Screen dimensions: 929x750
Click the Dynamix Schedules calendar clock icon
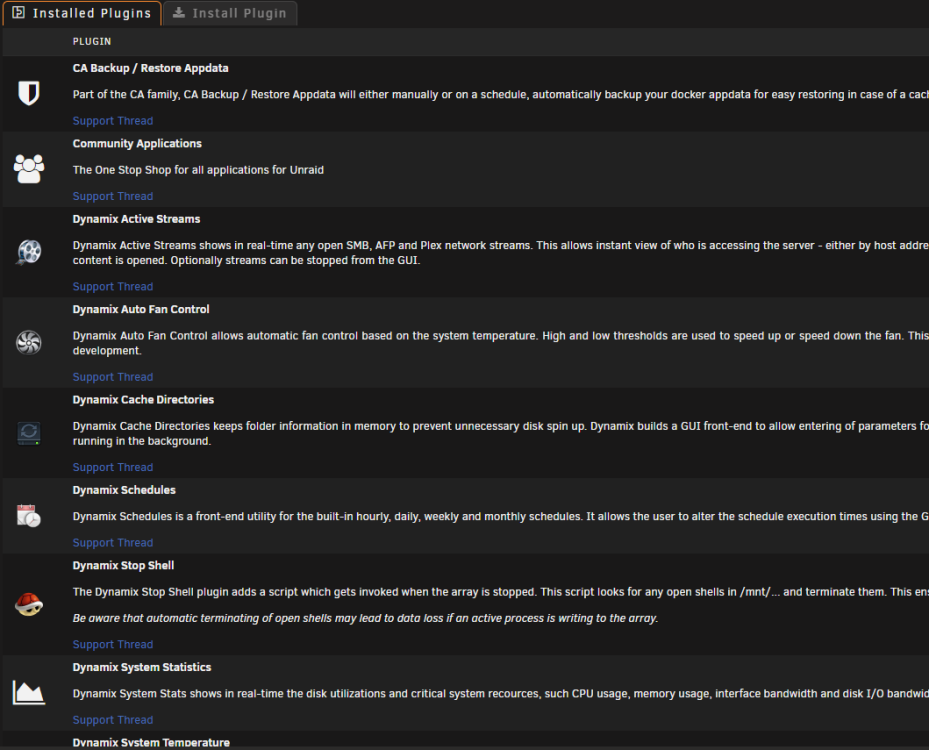[x=28, y=515]
